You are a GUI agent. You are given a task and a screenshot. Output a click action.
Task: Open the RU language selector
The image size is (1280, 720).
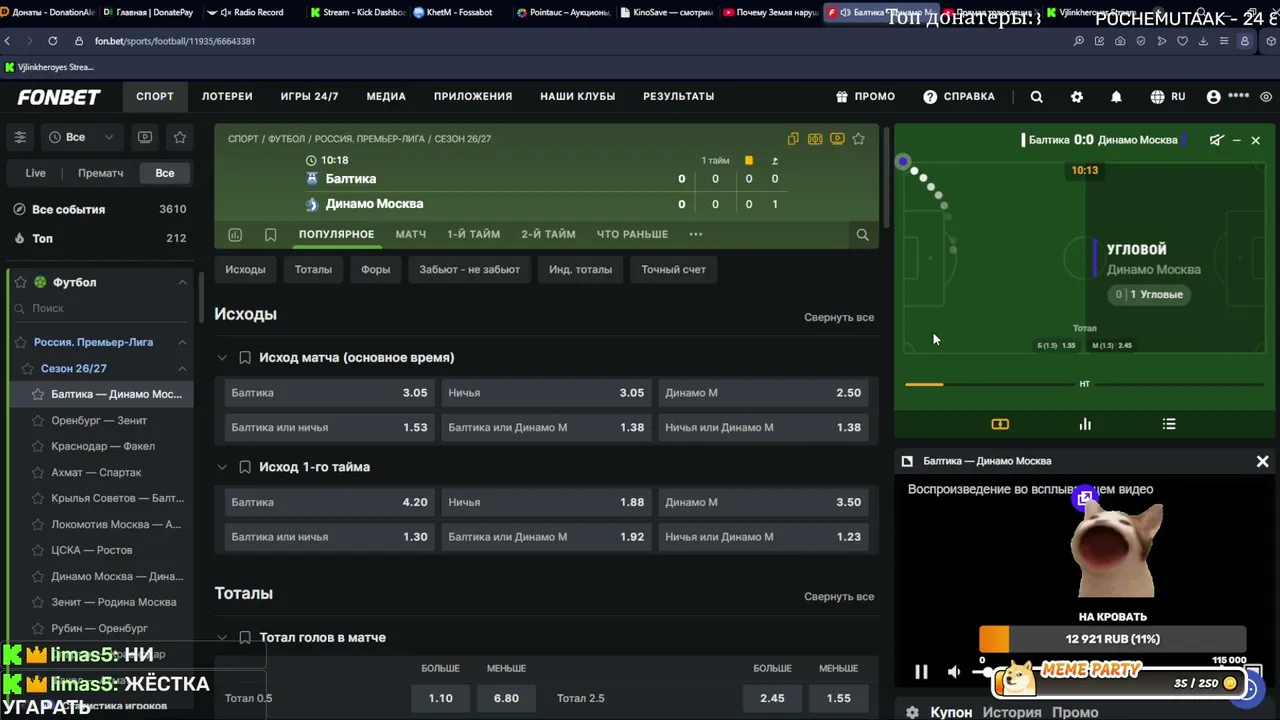pyautogui.click(x=1168, y=97)
